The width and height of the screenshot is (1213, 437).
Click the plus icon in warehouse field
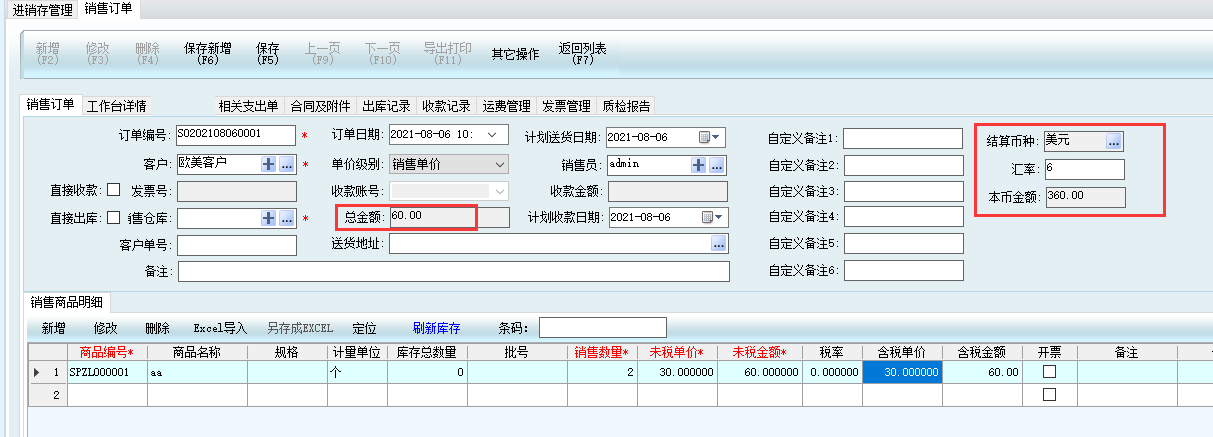268,218
